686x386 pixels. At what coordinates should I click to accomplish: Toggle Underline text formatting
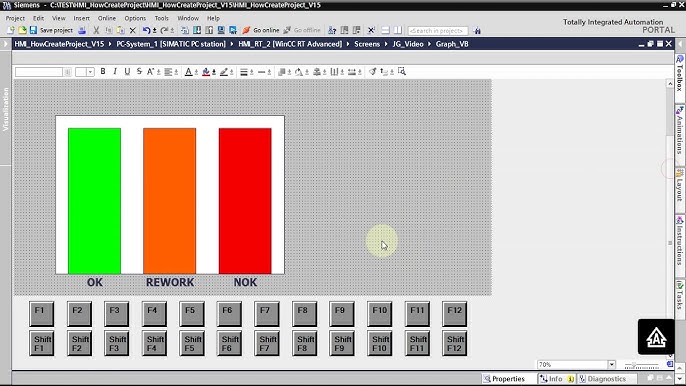point(127,71)
